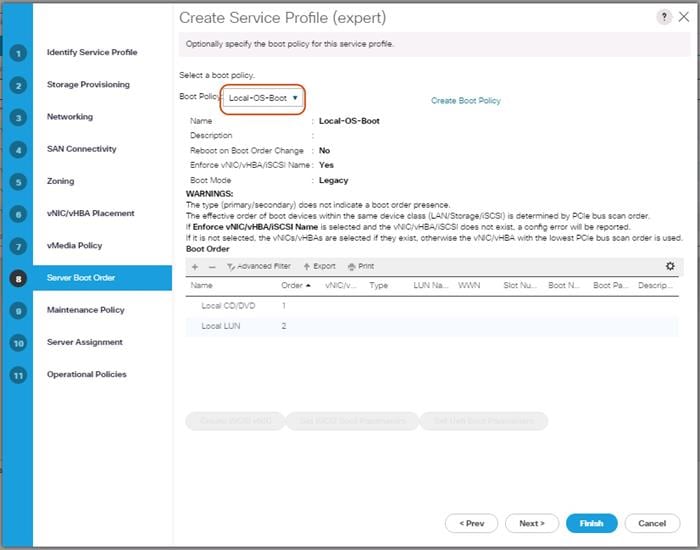Go to Storage Provisioning step

point(88,85)
